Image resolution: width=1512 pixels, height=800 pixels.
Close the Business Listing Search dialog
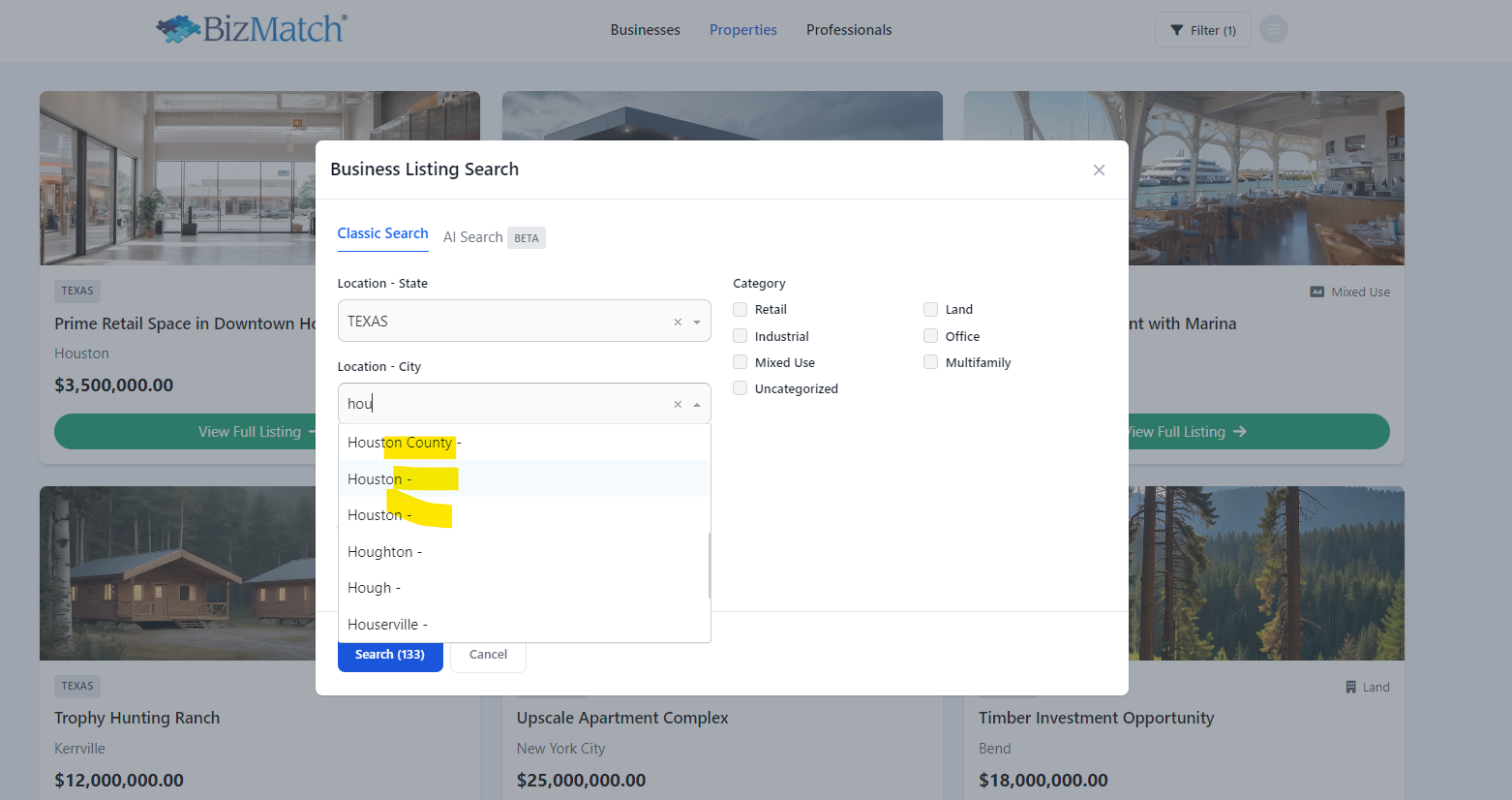coord(1099,170)
